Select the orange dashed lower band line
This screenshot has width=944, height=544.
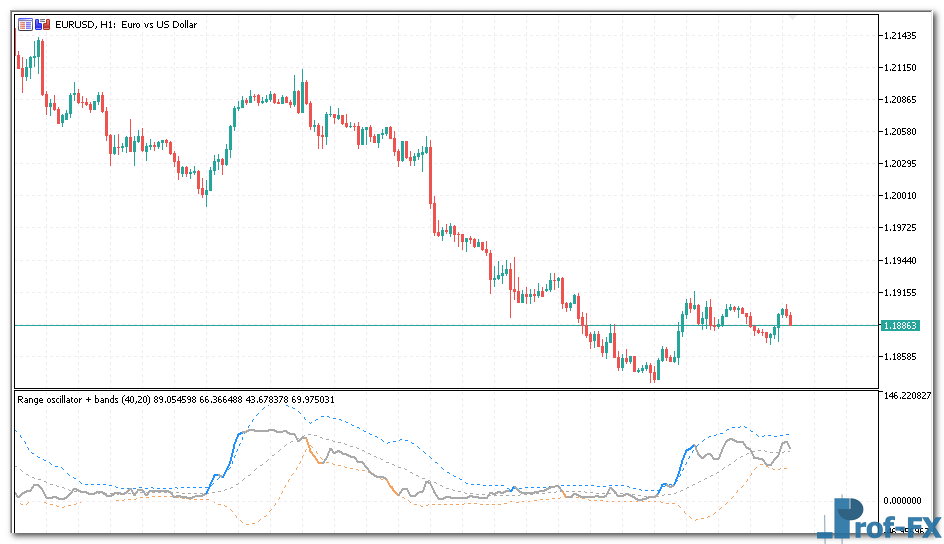[x=250, y=519]
